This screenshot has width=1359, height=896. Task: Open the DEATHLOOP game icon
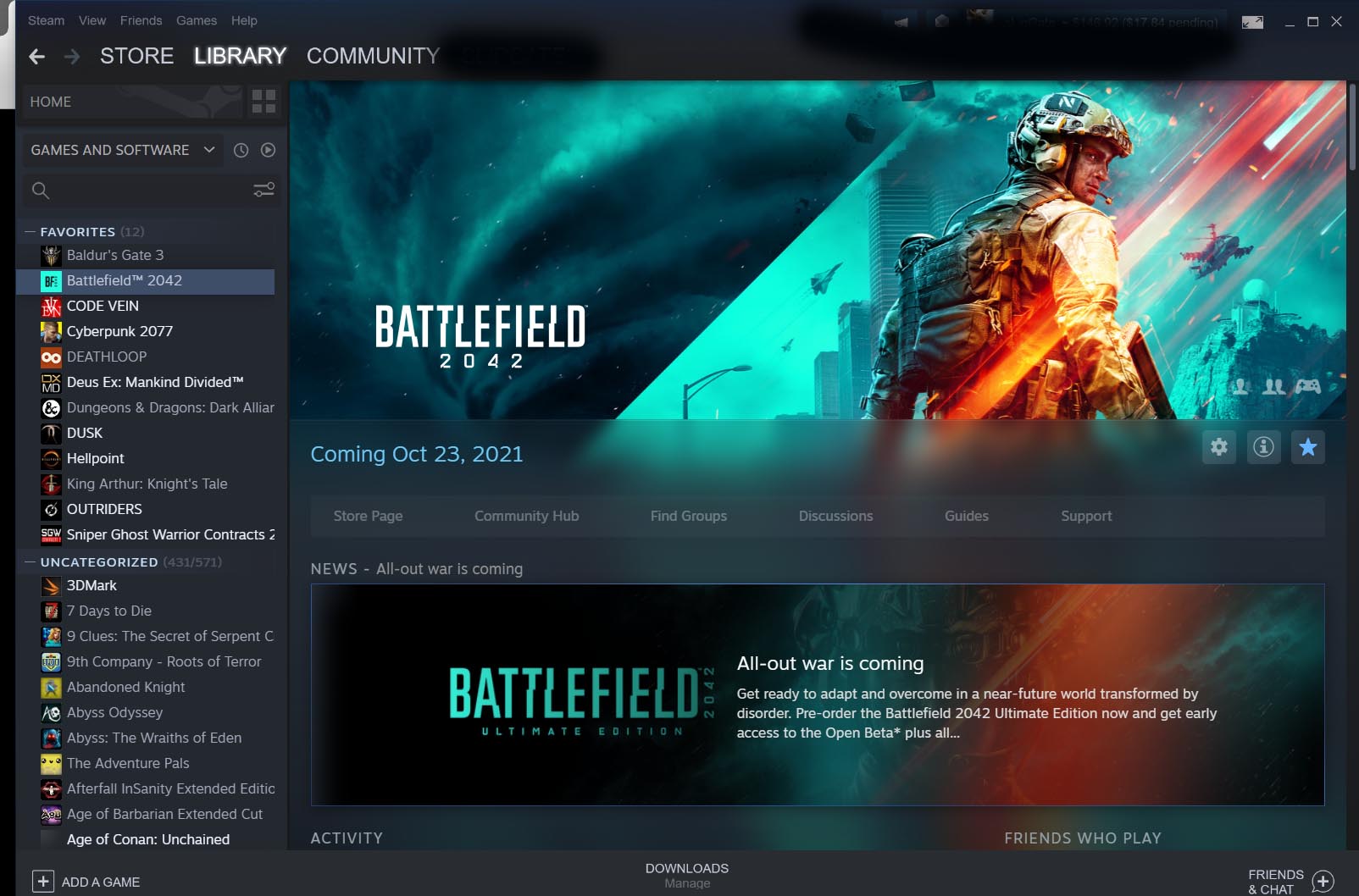(52, 357)
